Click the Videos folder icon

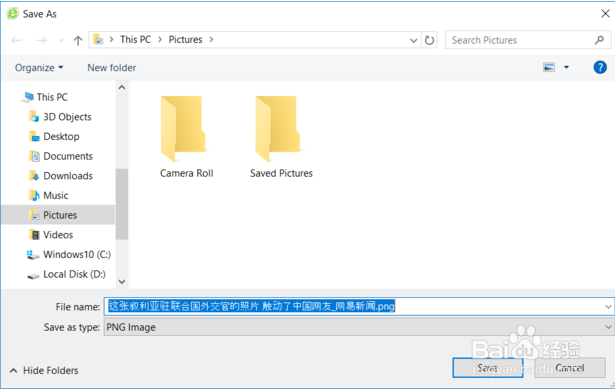34,235
